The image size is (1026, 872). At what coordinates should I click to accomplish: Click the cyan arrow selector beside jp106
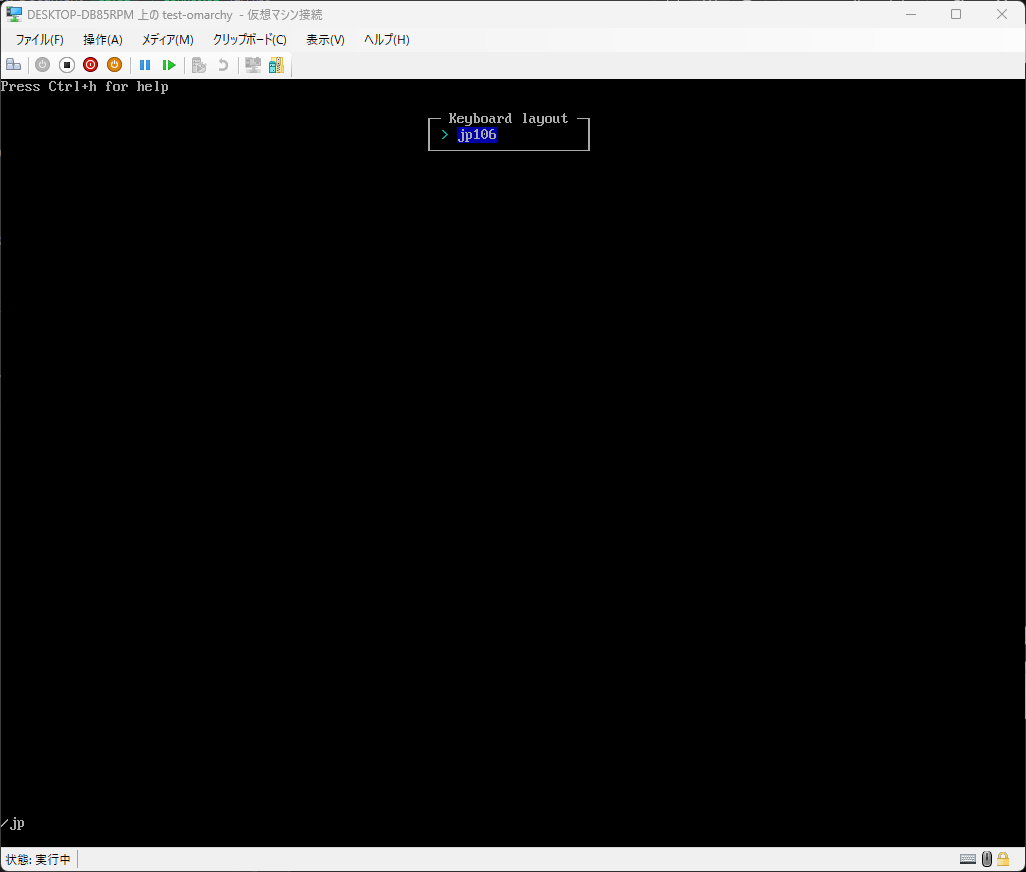point(445,135)
